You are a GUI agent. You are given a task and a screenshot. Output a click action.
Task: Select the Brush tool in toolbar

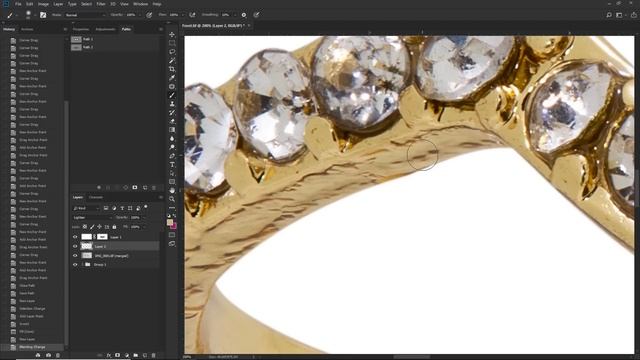[172, 95]
